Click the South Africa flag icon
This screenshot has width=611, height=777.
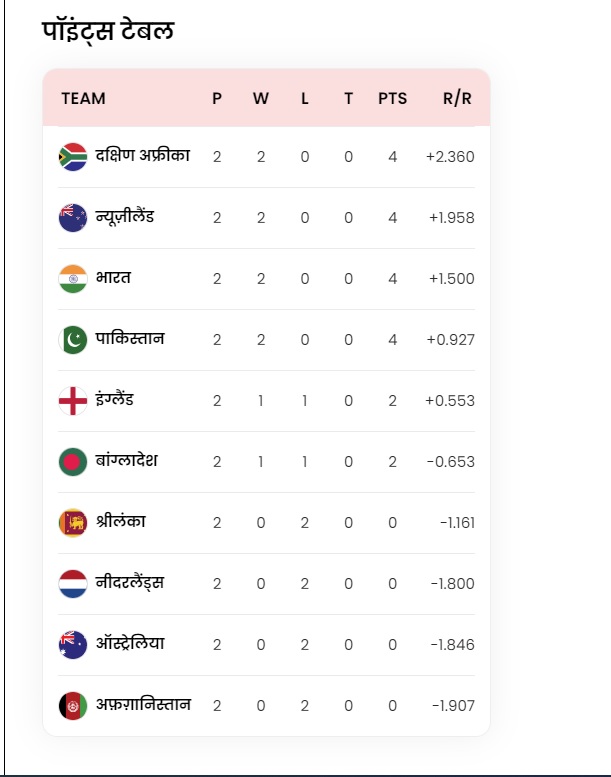pos(73,157)
